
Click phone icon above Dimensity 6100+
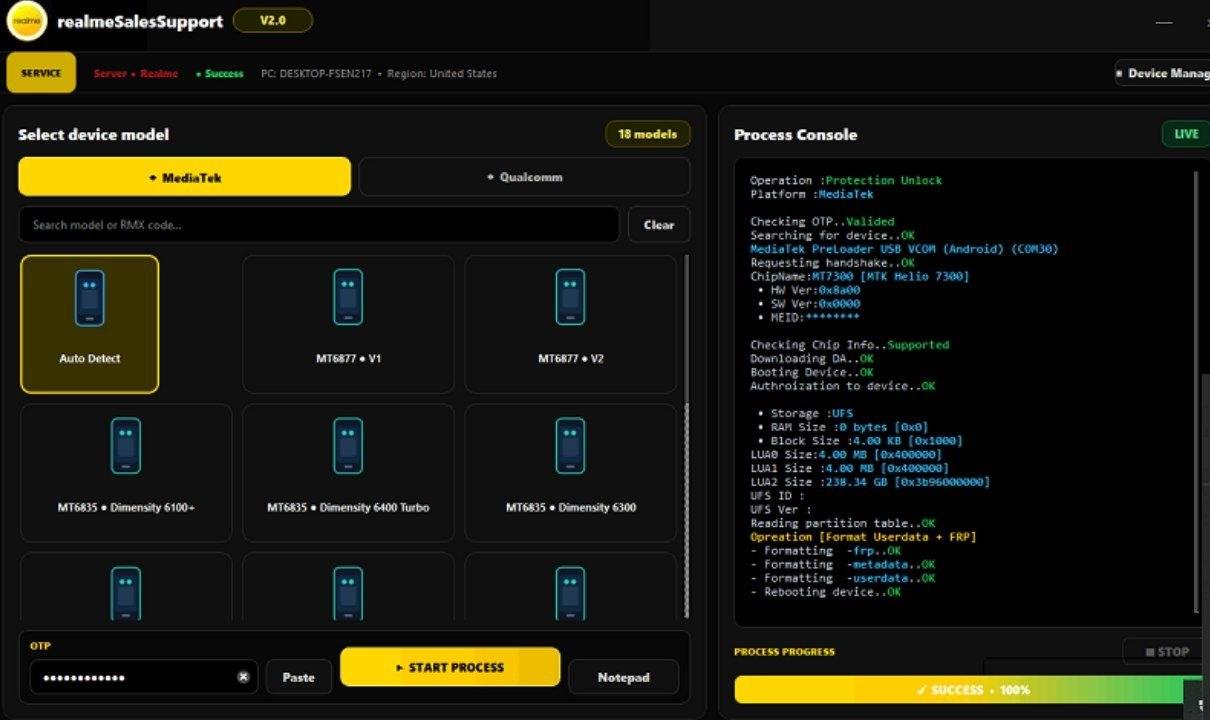pyautogui.click(x=126, y=446)
